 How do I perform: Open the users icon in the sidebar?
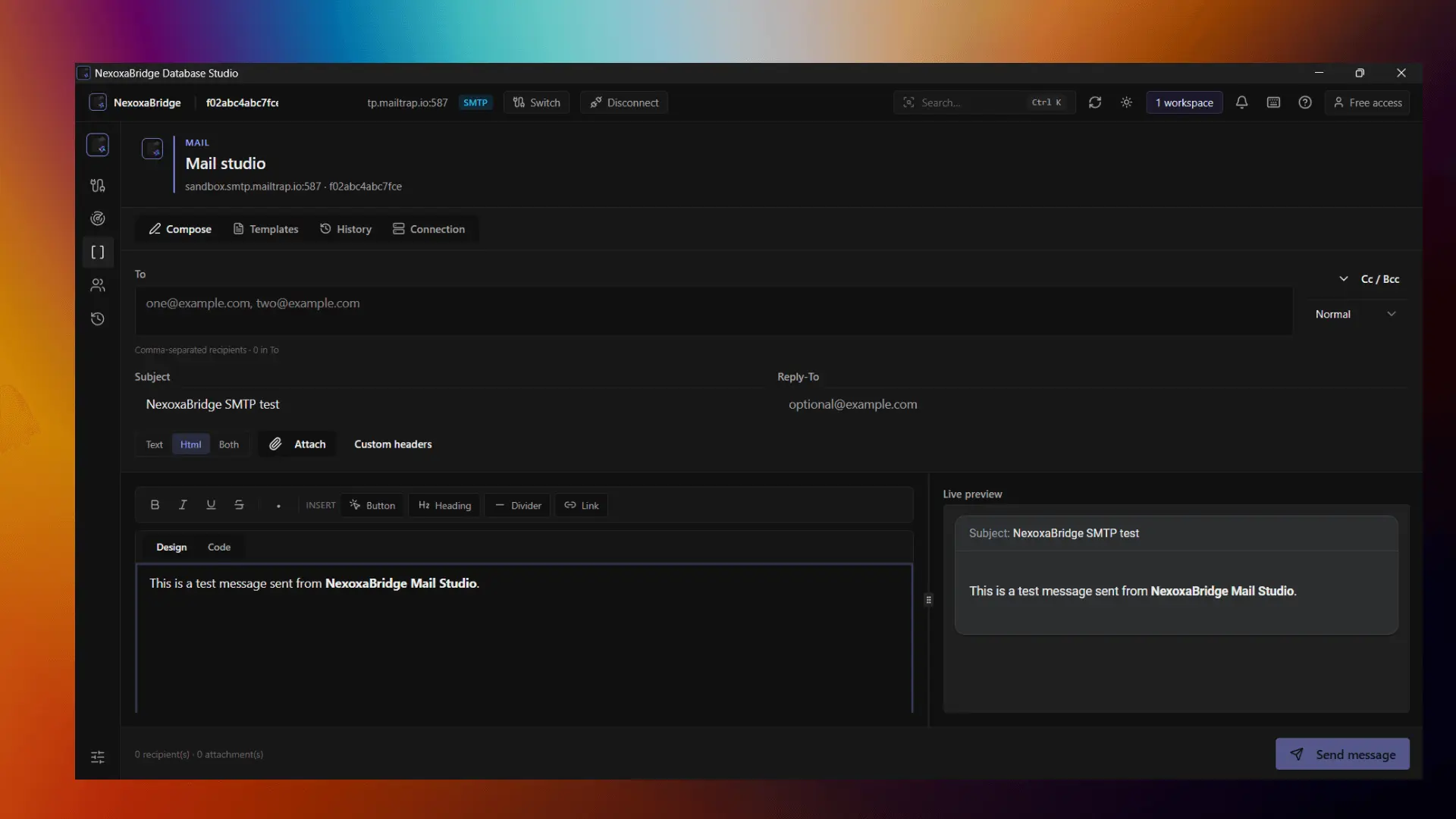(x=98, y=286)
